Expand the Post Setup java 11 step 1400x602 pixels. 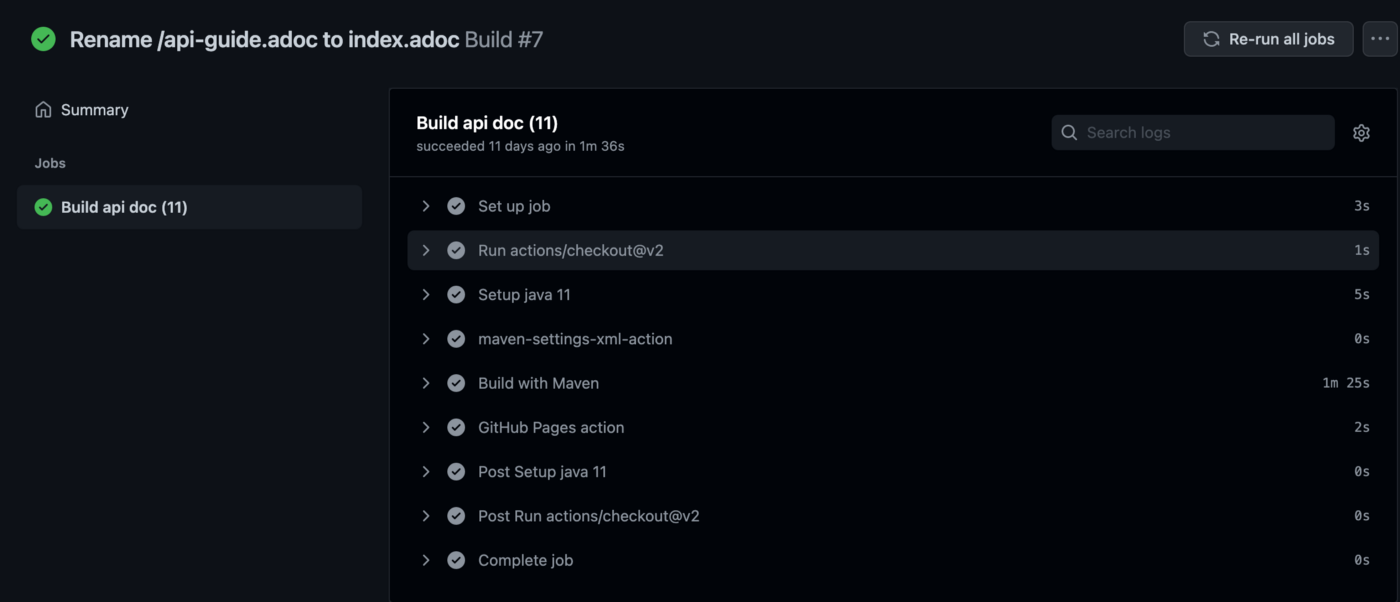[x=426, y=472]
